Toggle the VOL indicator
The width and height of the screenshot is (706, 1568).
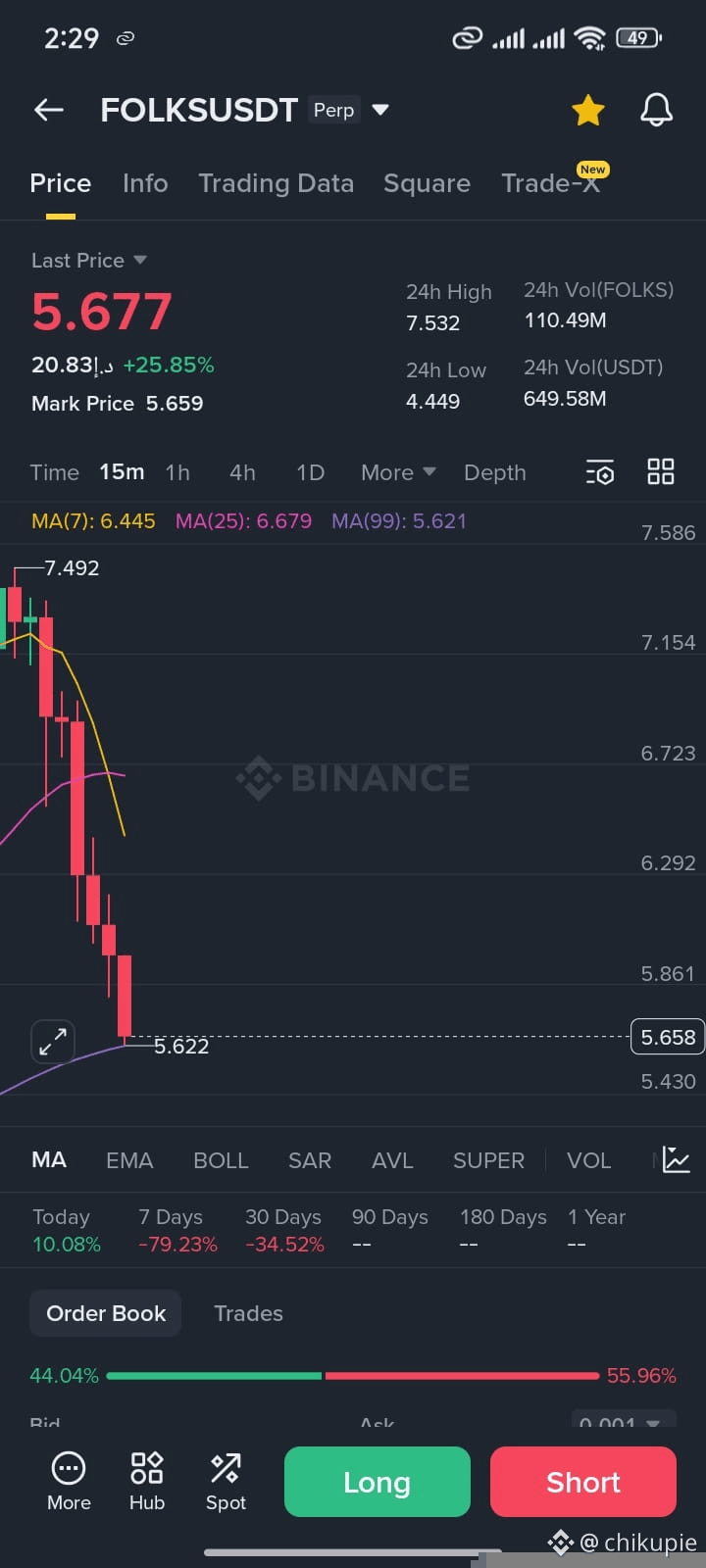point(588,1160)
